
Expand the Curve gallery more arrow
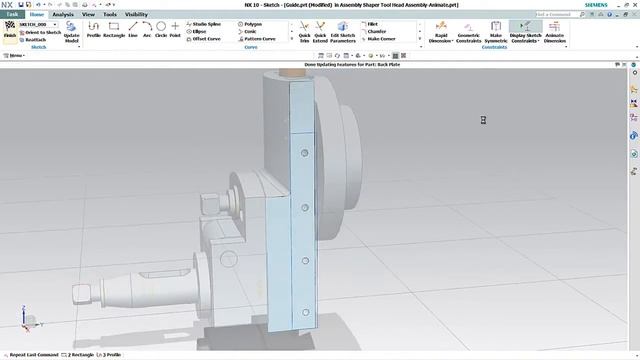coord(291,39)
